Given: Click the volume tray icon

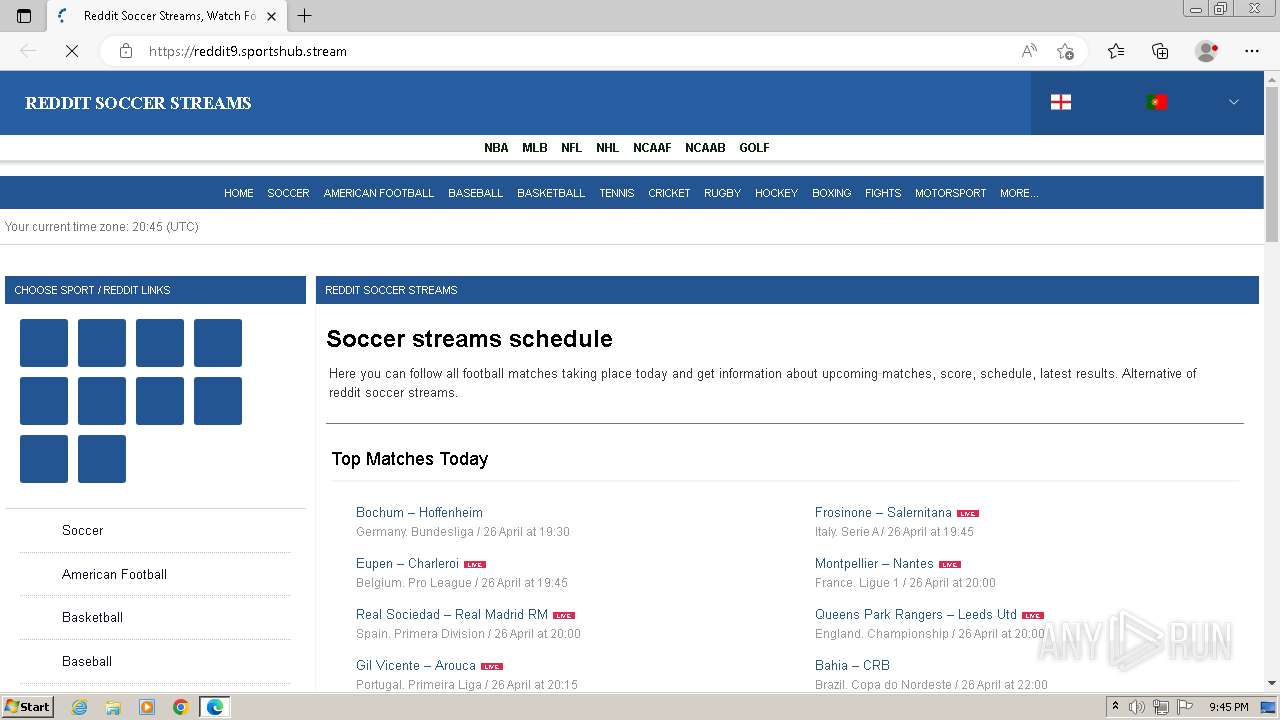Looking at the screenshot, I should (x=1137, y=707).
